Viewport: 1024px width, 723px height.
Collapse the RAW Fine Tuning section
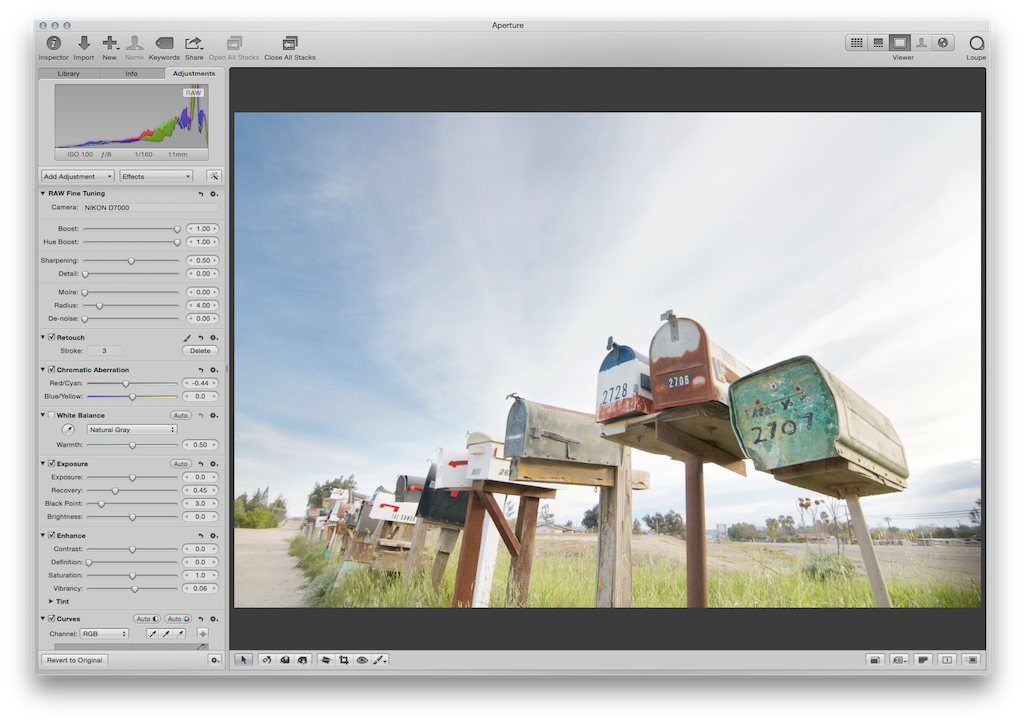pos(43,194)
